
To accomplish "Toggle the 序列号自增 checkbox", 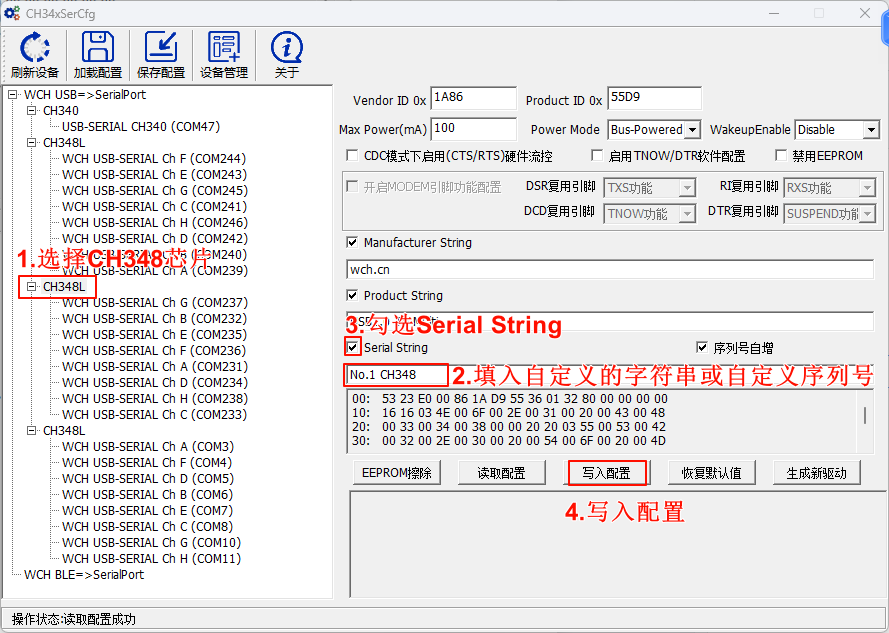I will click(x=702, y=348).
